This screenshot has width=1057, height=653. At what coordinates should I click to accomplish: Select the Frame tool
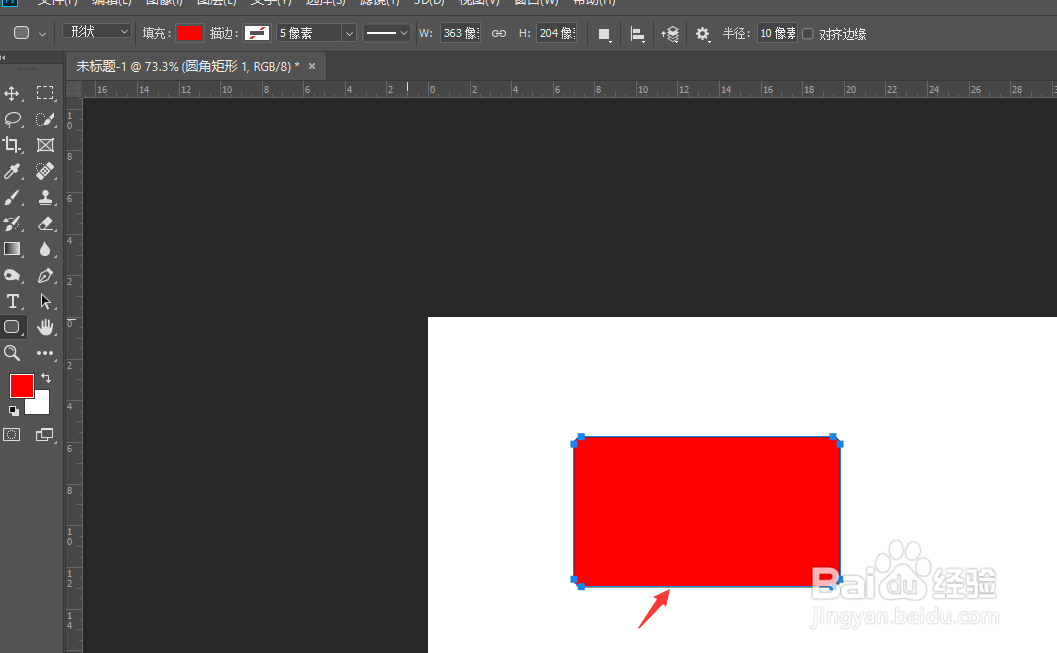pyautogui.click(x=45, y=145)
